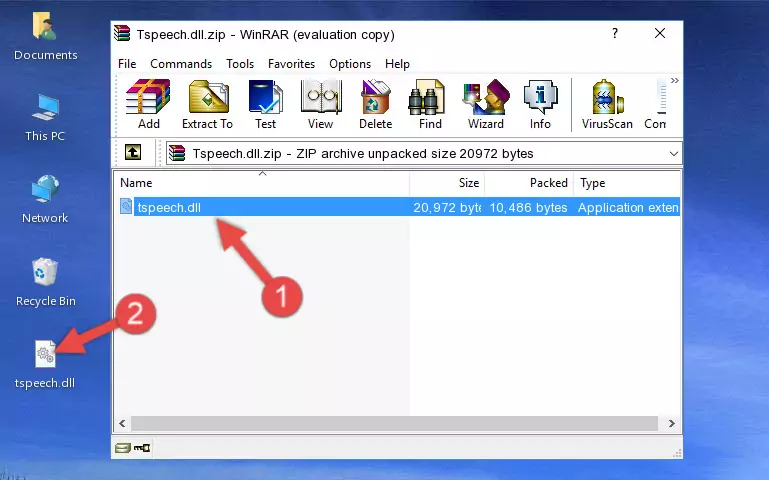Screen dimensions: 769x480
Task: Click the 20,972 bytes size cell
Action: (x=447, y=207)
